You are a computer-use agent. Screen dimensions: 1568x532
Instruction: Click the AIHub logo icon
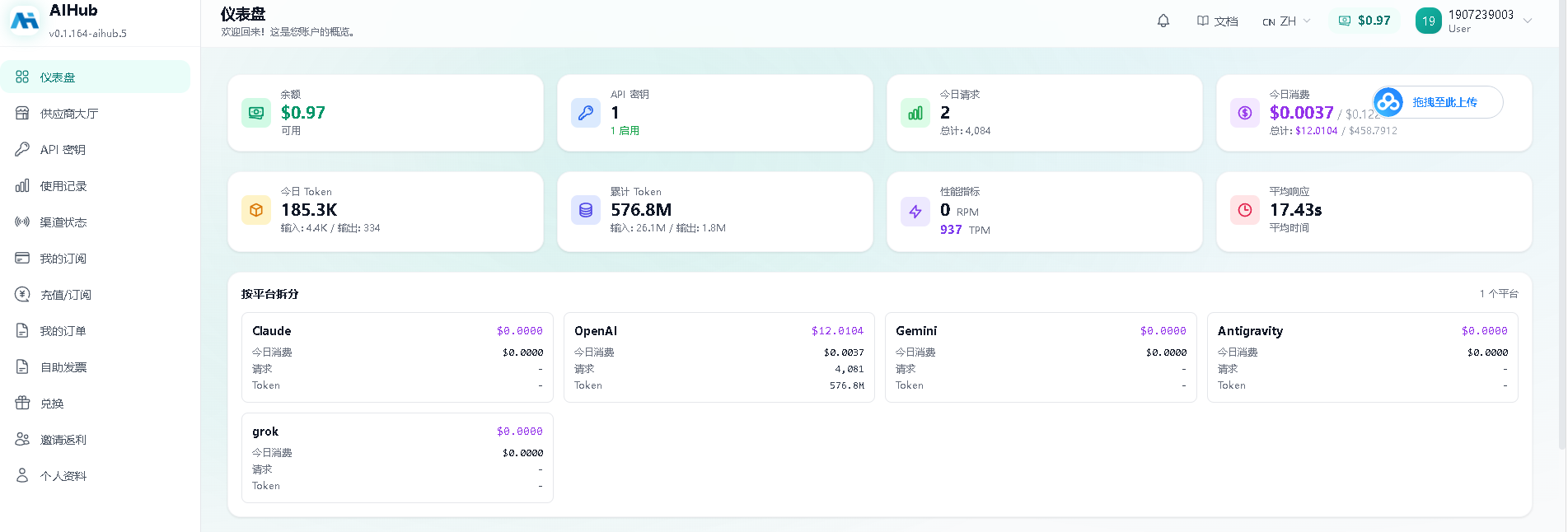pos(24,21)
